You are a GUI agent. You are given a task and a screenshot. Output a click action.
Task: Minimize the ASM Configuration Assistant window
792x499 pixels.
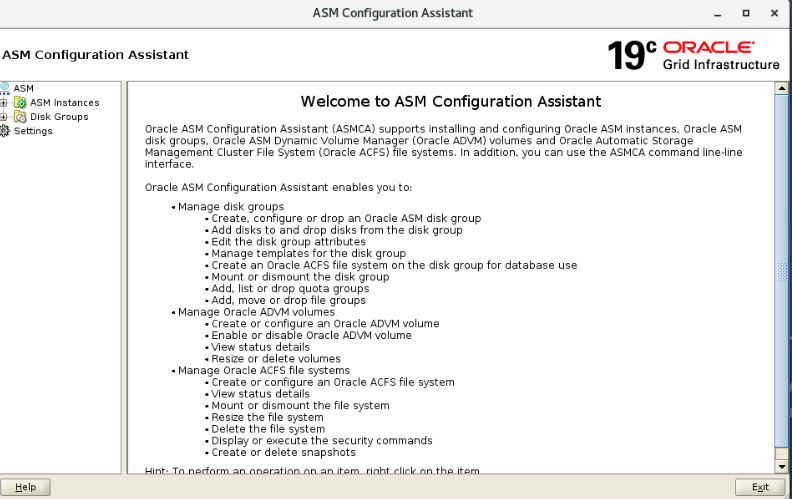point(717,14)
